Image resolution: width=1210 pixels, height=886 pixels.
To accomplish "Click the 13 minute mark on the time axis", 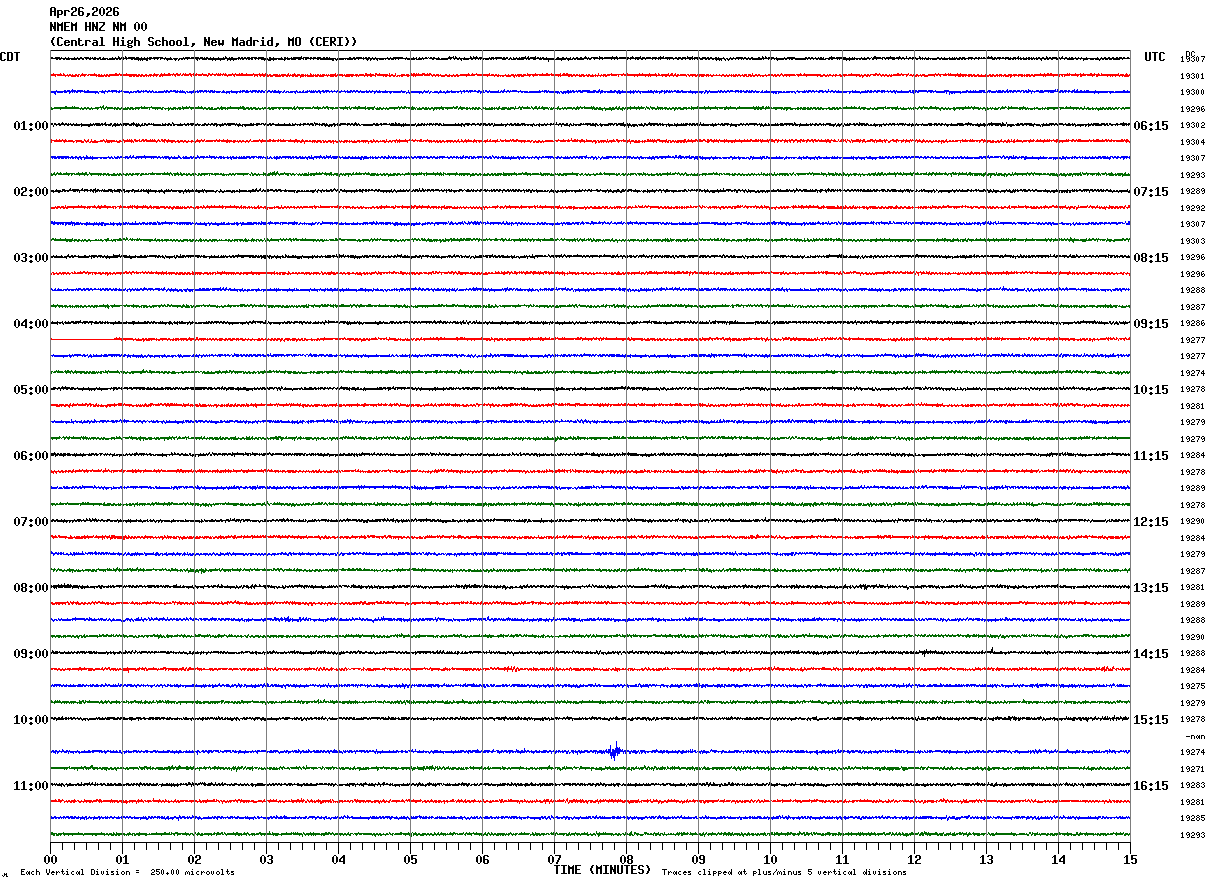I will point(986,859).
